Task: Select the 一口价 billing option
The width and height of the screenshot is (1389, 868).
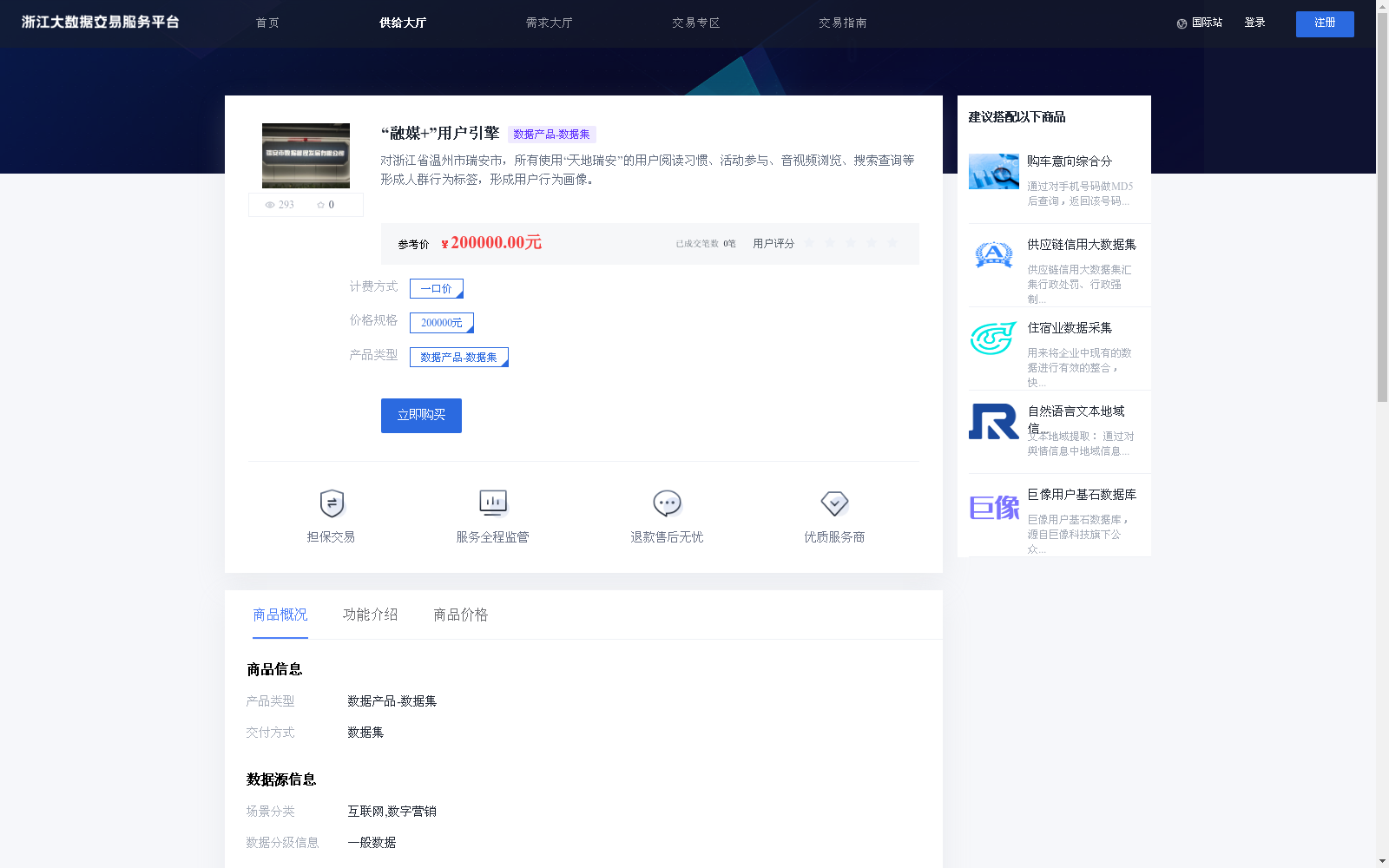Action: (x=437, y=288)
